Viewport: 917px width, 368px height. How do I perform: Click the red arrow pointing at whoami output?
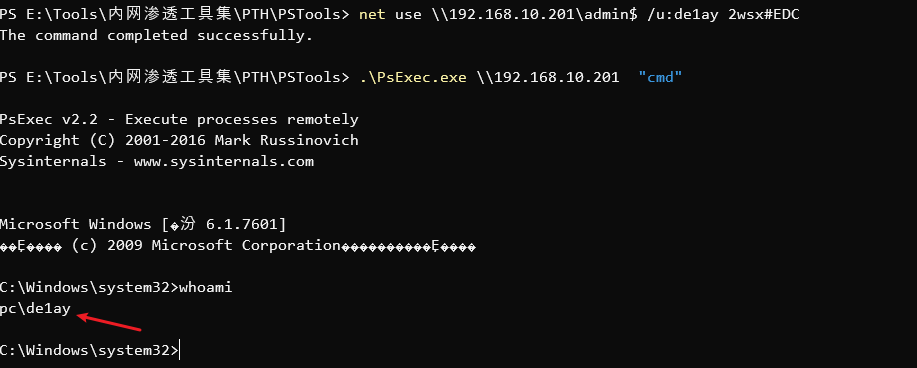click(109, 321)
